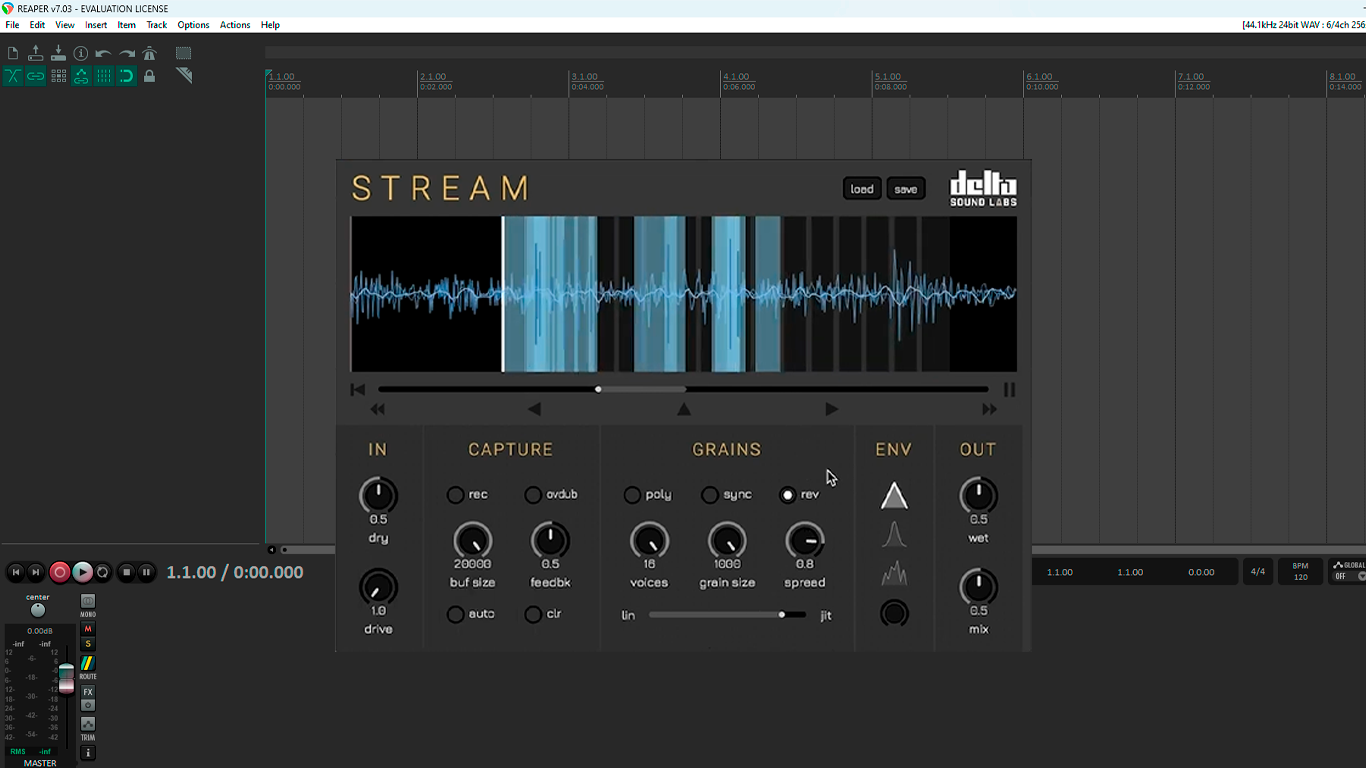Toggle the metronome icon
This screenshot has width=1366, height=768.
click(150, 53)
